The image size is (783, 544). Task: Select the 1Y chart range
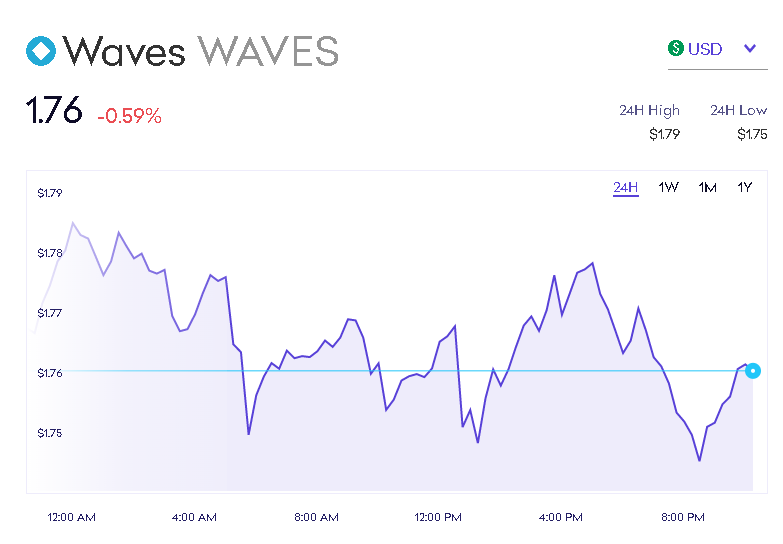point(744,187)
